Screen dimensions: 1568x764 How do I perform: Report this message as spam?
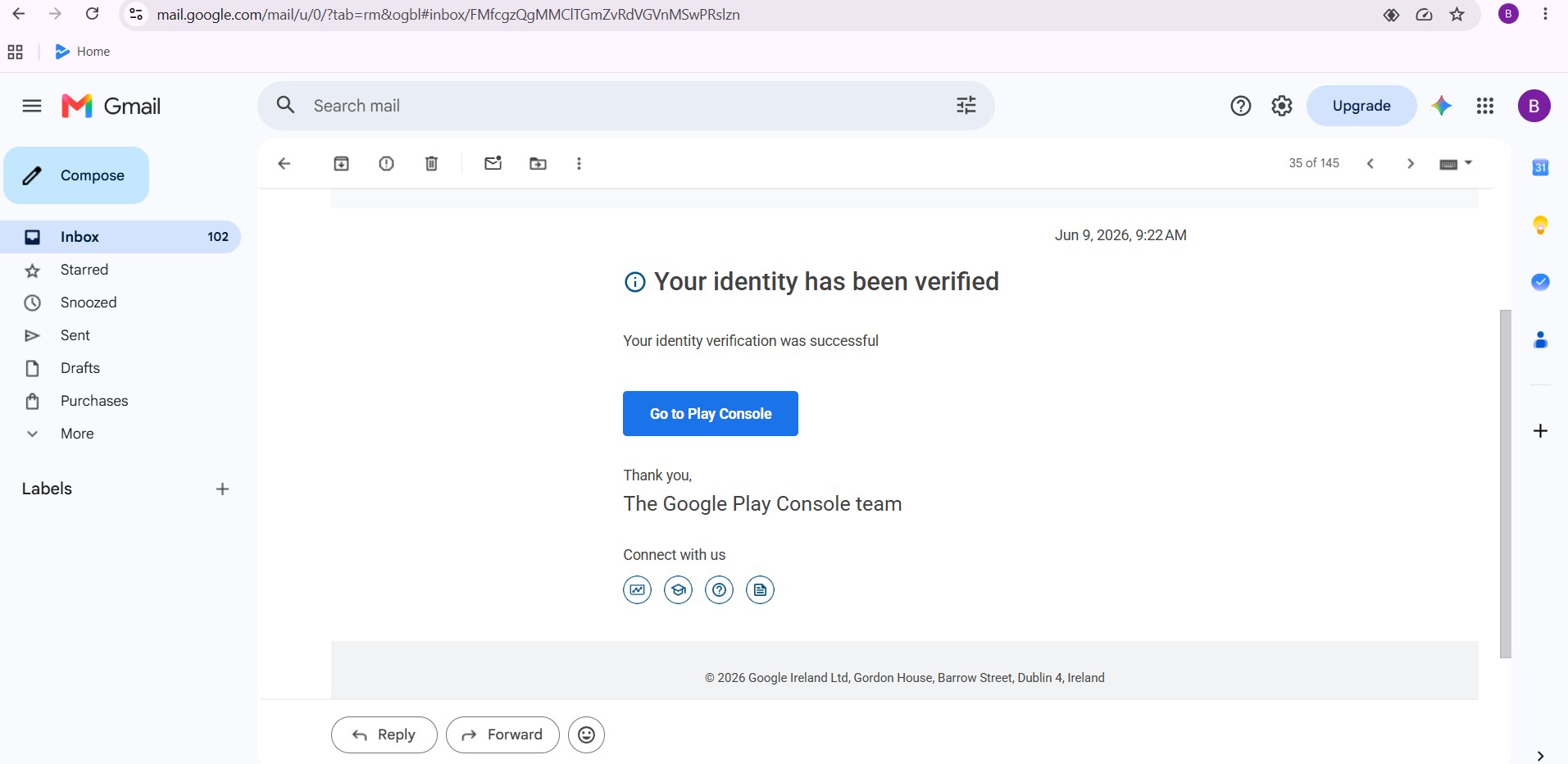click(x=386, y=163)
